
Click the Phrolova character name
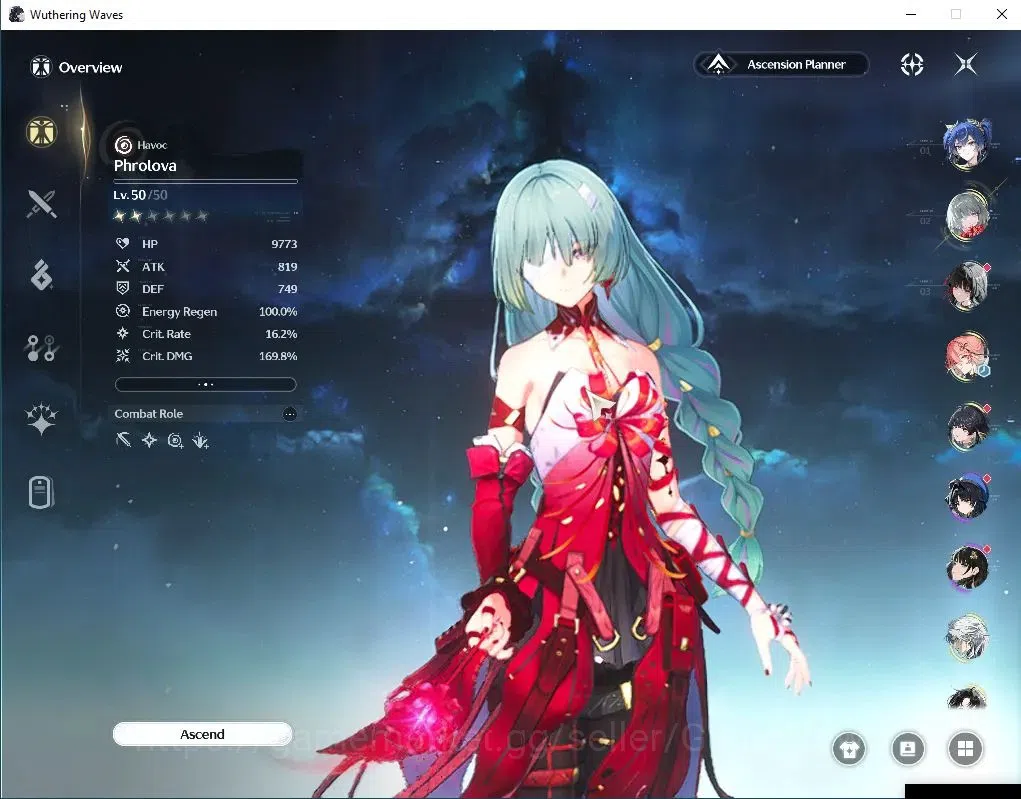145,165
